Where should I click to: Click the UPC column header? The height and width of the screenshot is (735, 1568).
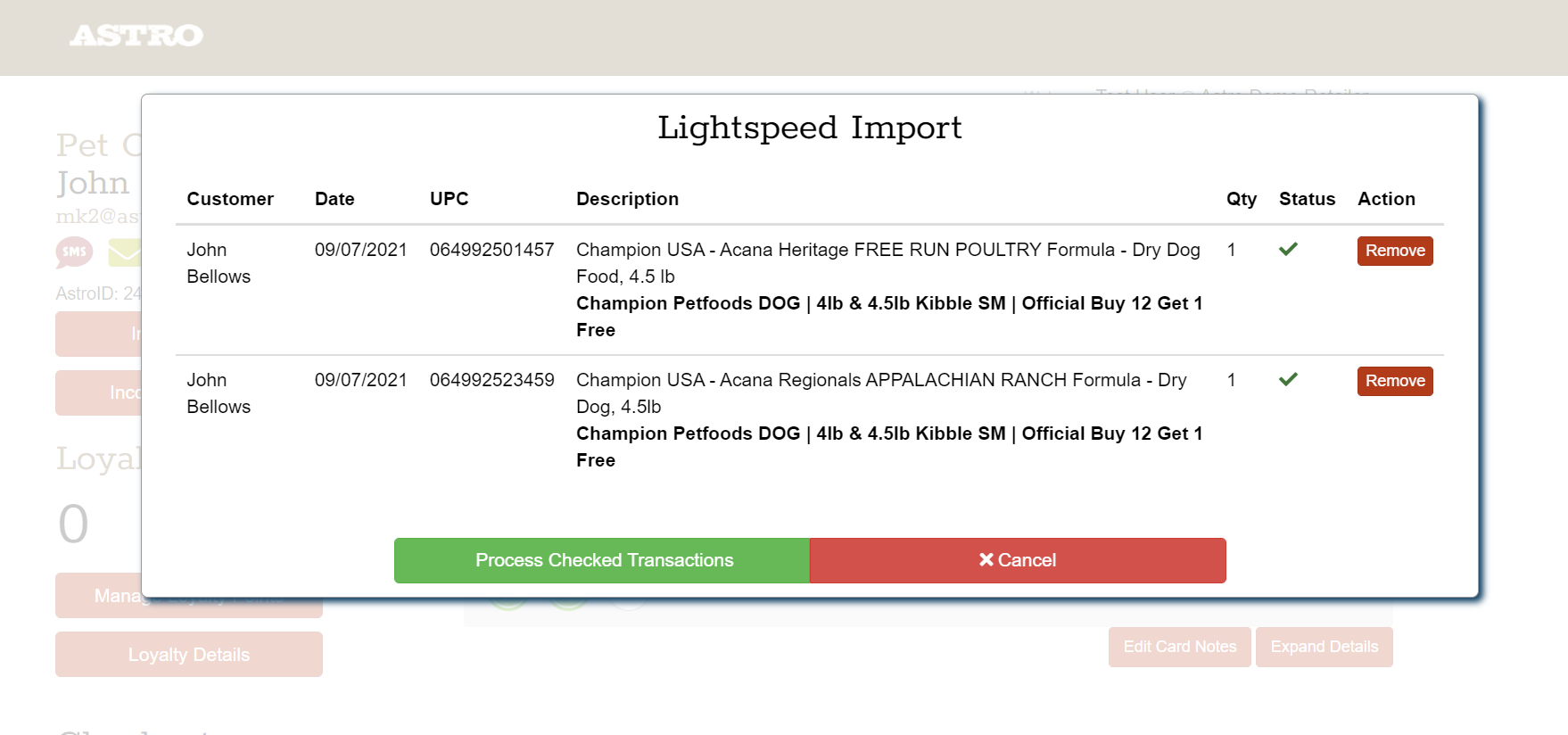(449, 199)
